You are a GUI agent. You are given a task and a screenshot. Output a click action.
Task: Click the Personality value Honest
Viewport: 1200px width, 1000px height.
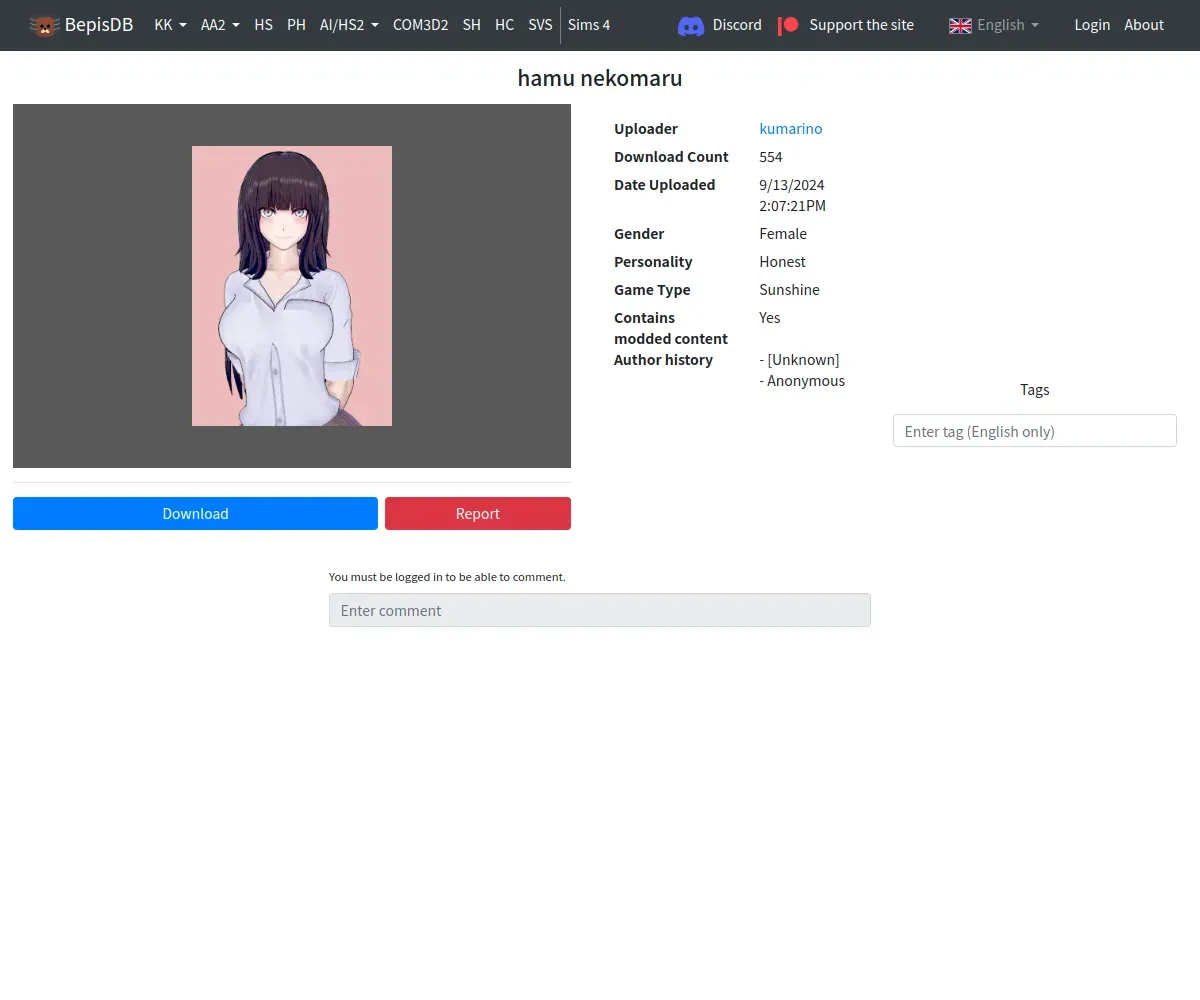click(x=782, y=262)
